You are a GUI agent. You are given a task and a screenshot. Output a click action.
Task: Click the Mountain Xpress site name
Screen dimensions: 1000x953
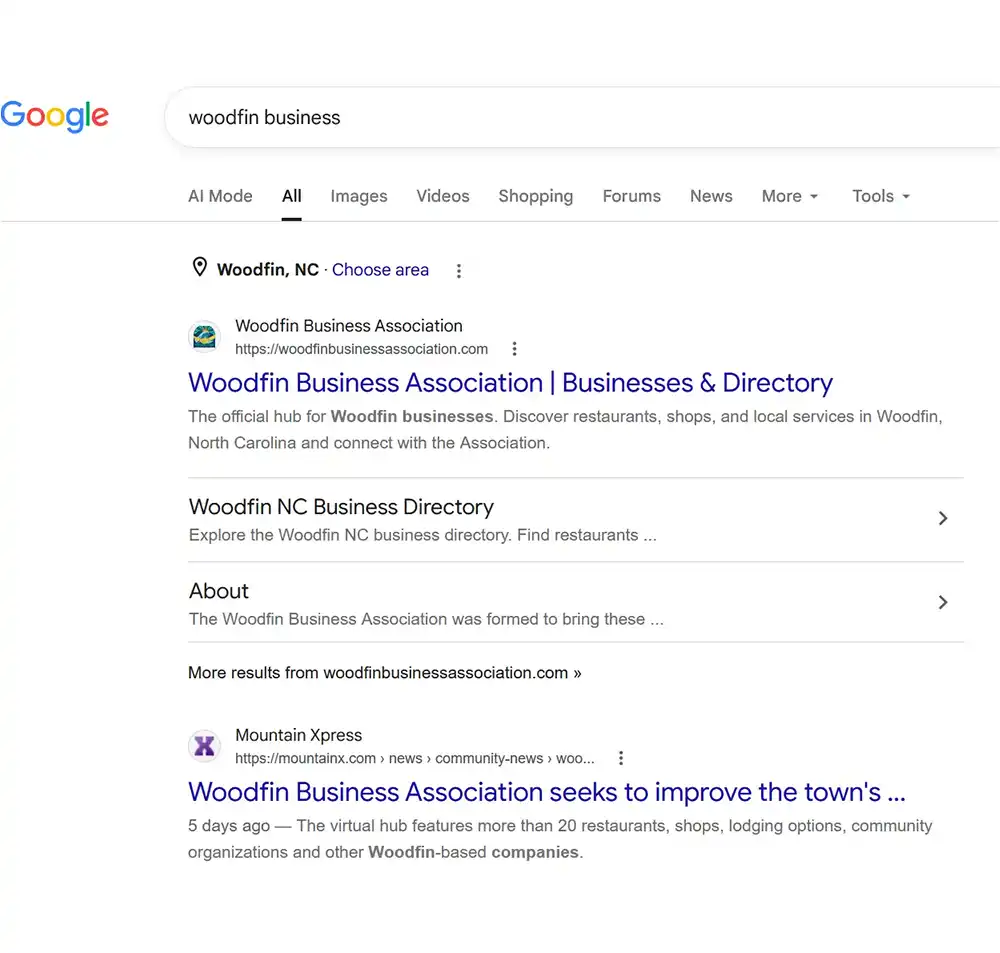tap(298, 735)
